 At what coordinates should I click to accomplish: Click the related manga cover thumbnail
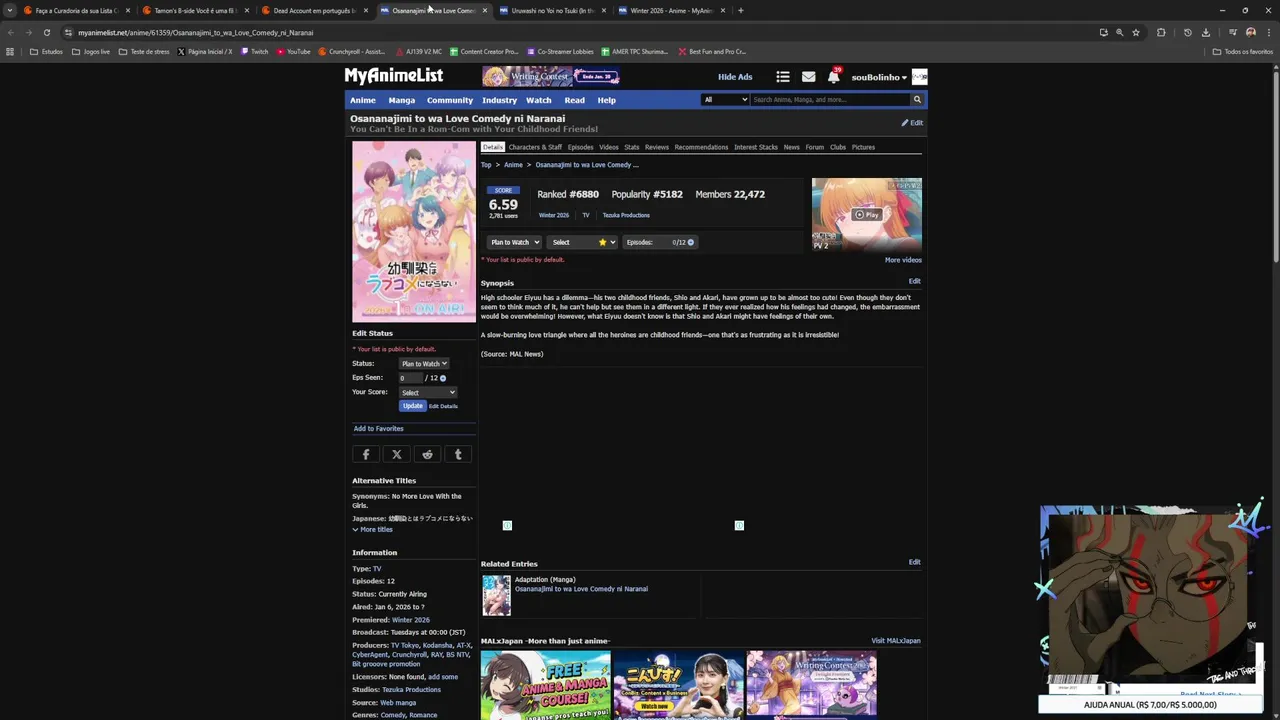coord(496,595)
